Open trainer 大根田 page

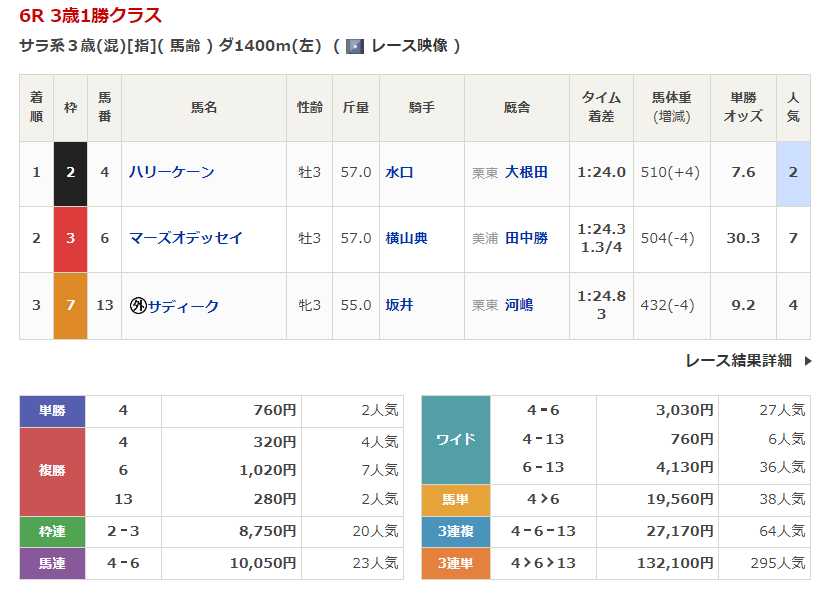pyautogui.click(x=526, y=172)
